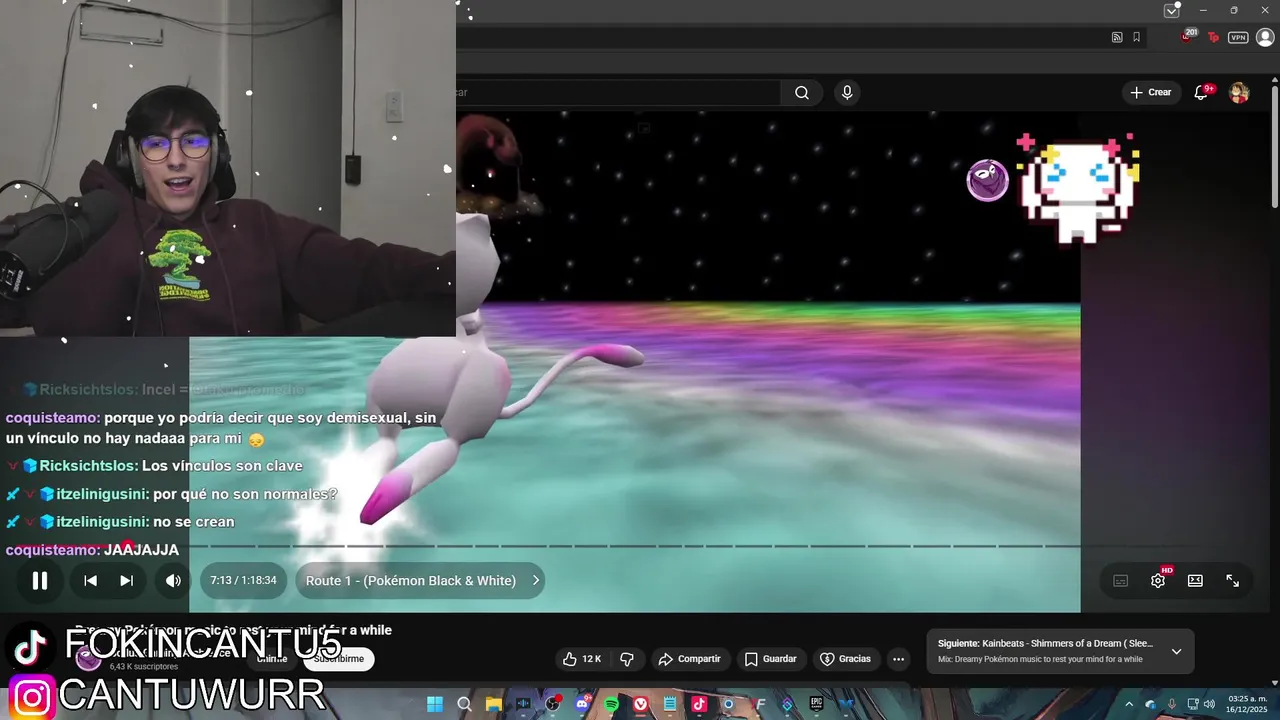Open the browser profile icon
This screenshot has height=720, width=1280.
[x=1265, y=37]
